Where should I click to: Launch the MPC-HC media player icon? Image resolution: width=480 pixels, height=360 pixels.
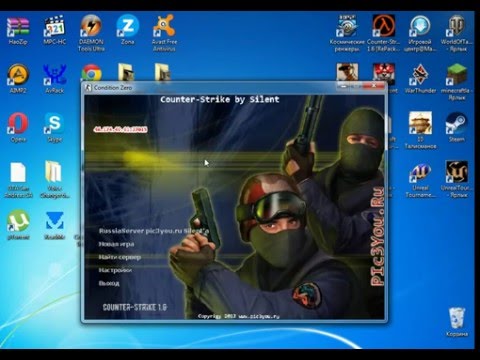pyautogui.click(x=54, y=31)
